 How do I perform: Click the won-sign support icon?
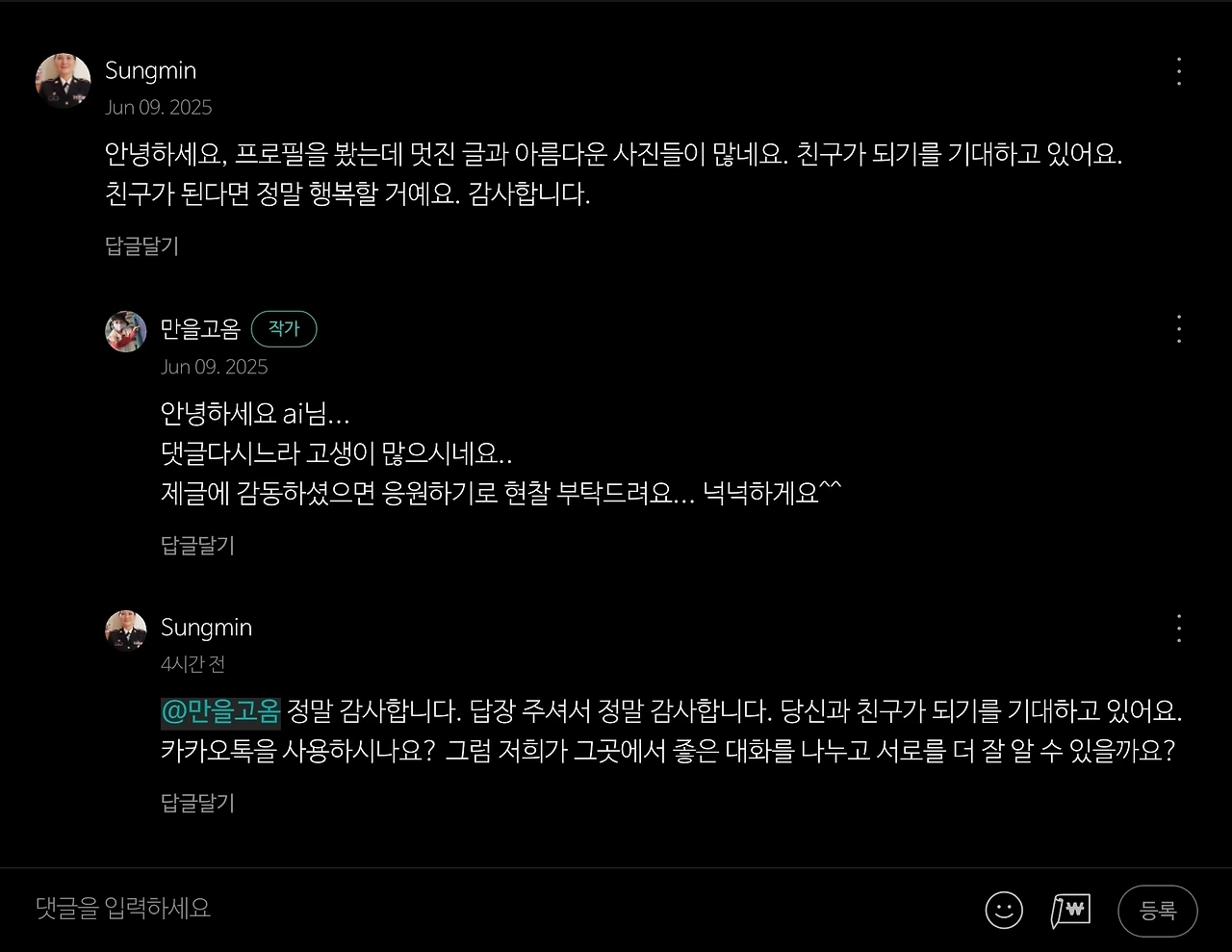tap(1070, 910)
